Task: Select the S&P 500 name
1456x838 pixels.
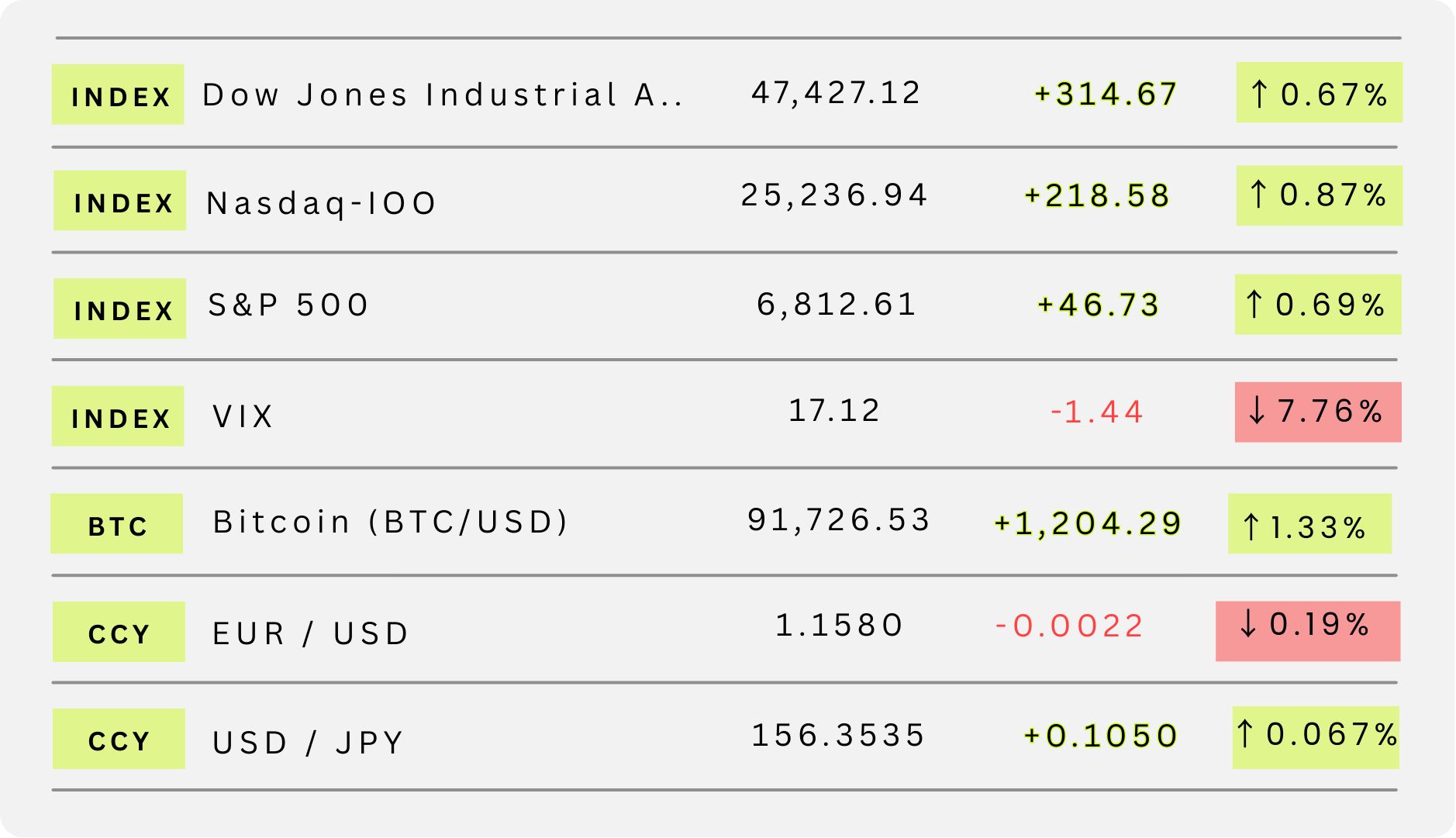Action: (288, 305)
